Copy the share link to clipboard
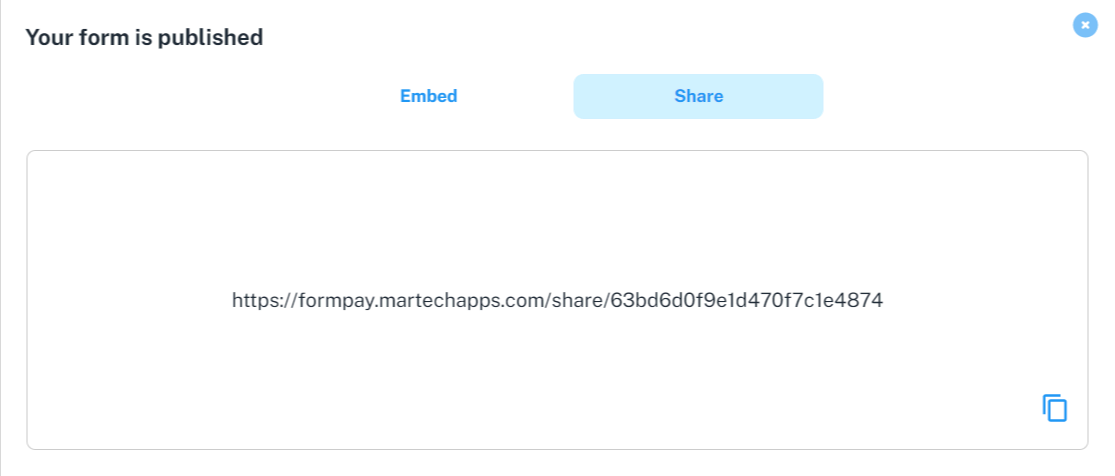Viewport: 1115px width, 476px height. pyautogui.click(x=1055, y=408)
